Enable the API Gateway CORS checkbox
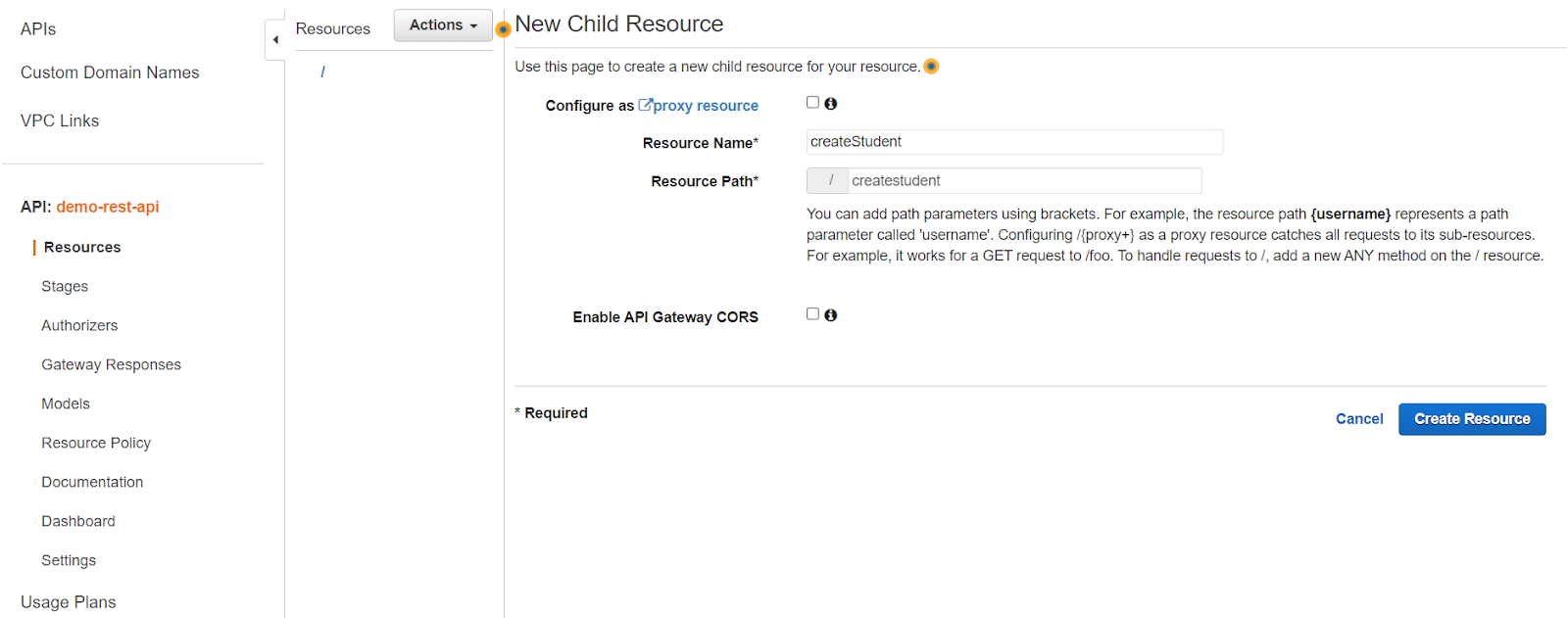The height and width of the screenshot is (618, 1568). (x=812, y=314)
